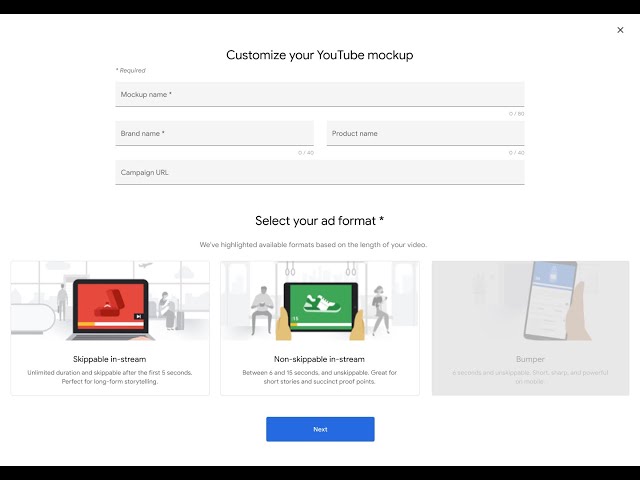Screen dimensions: 640x480
Task: Click the Next button
Action: pyautogui.click(x=320, y=429)
